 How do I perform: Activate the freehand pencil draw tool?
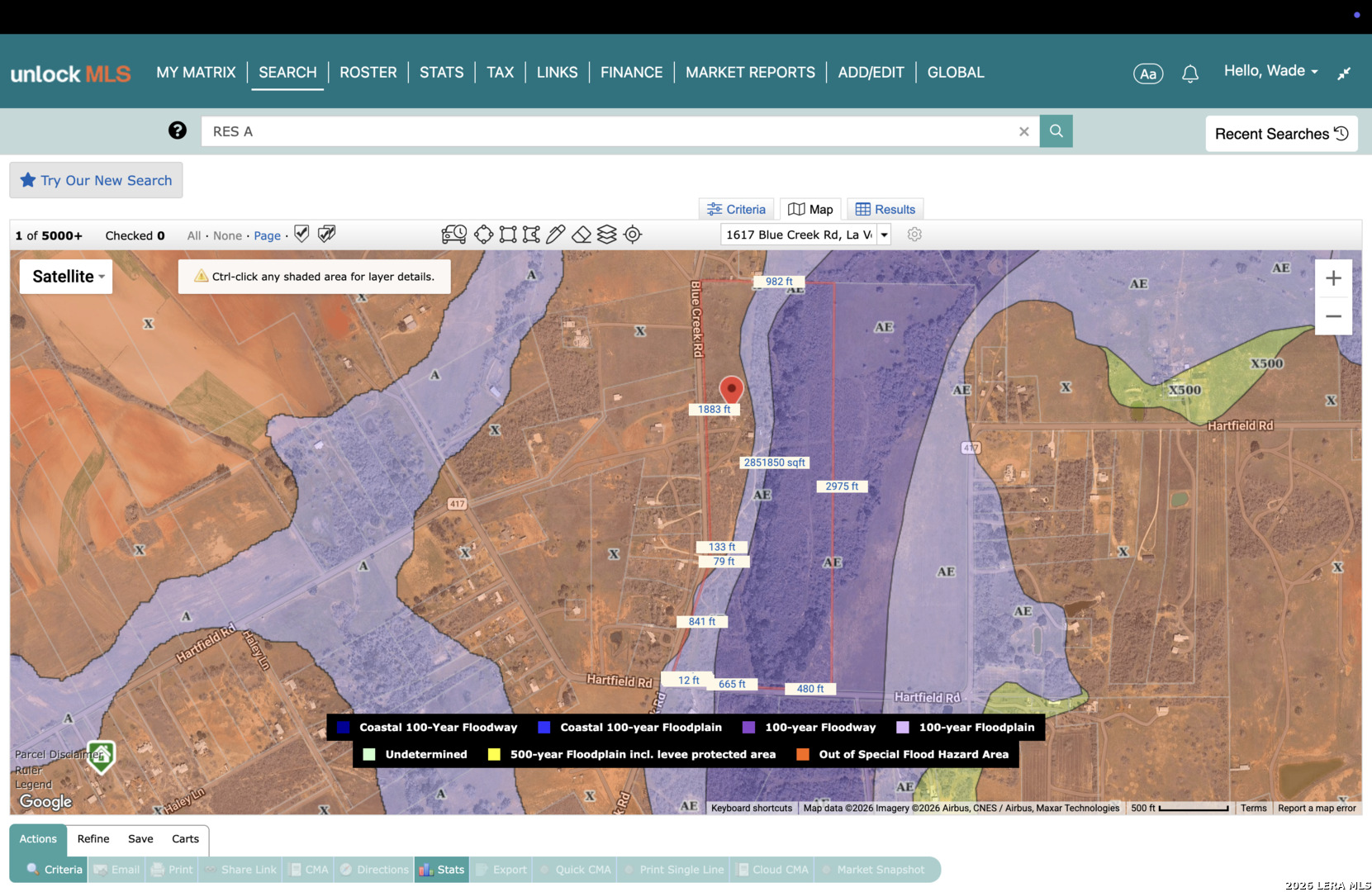[556, 235]
